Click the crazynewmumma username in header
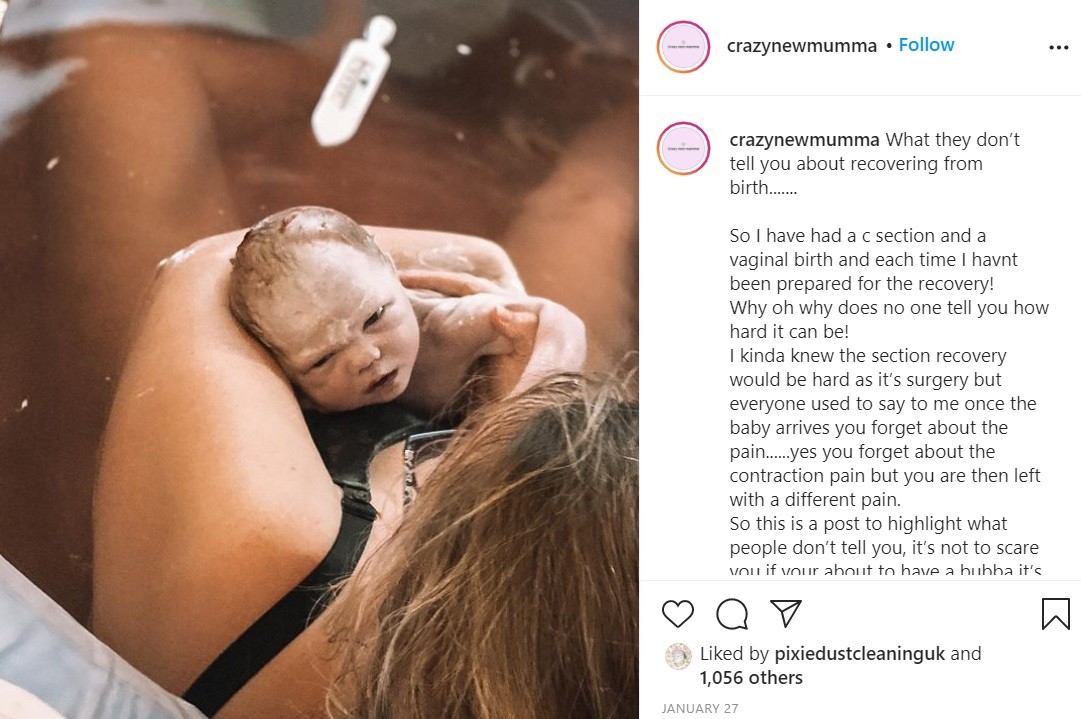The image size is (1081, 719). coord(801,46)
